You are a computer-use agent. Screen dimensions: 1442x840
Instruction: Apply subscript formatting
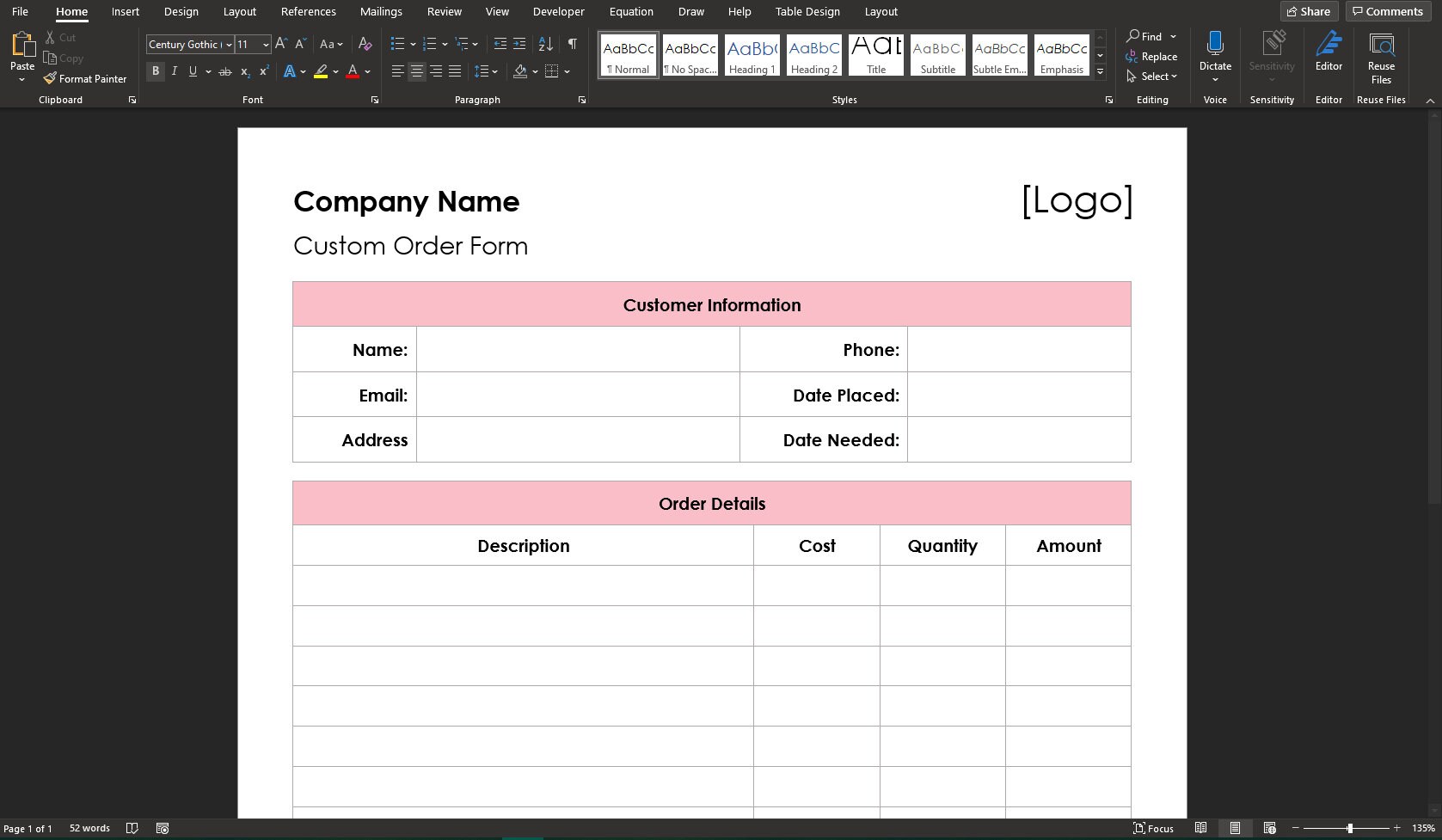[x=244, y=72]
